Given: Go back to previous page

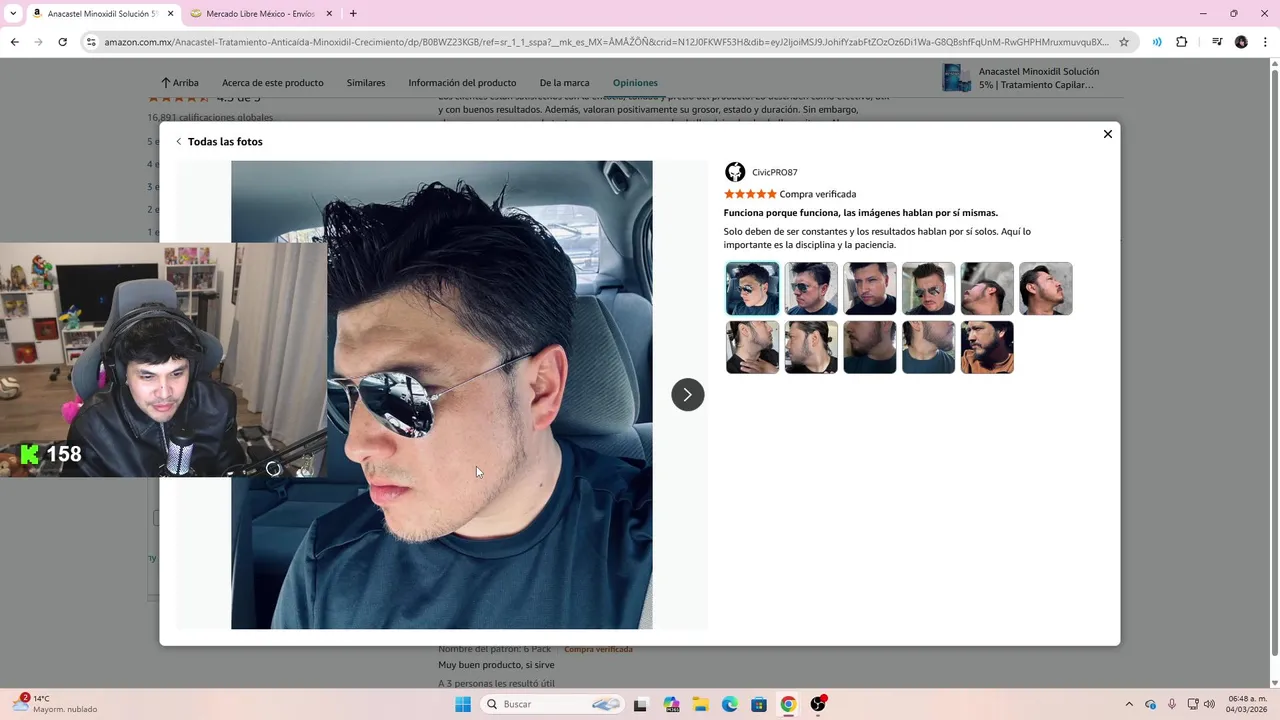Looking at the screenshot, I should pyautogui.click(x=14, y=42).
